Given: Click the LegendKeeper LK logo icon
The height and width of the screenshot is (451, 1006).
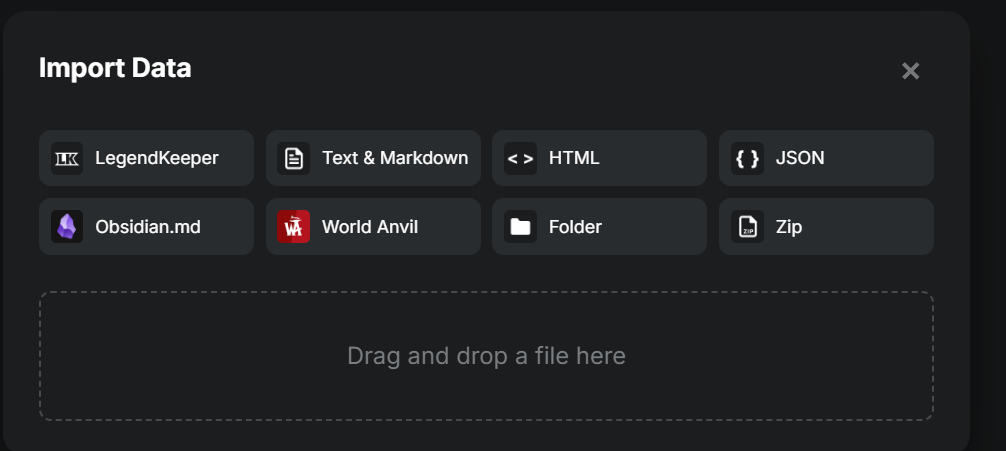Looking at the screenshot, I should (x=67, y=158).
